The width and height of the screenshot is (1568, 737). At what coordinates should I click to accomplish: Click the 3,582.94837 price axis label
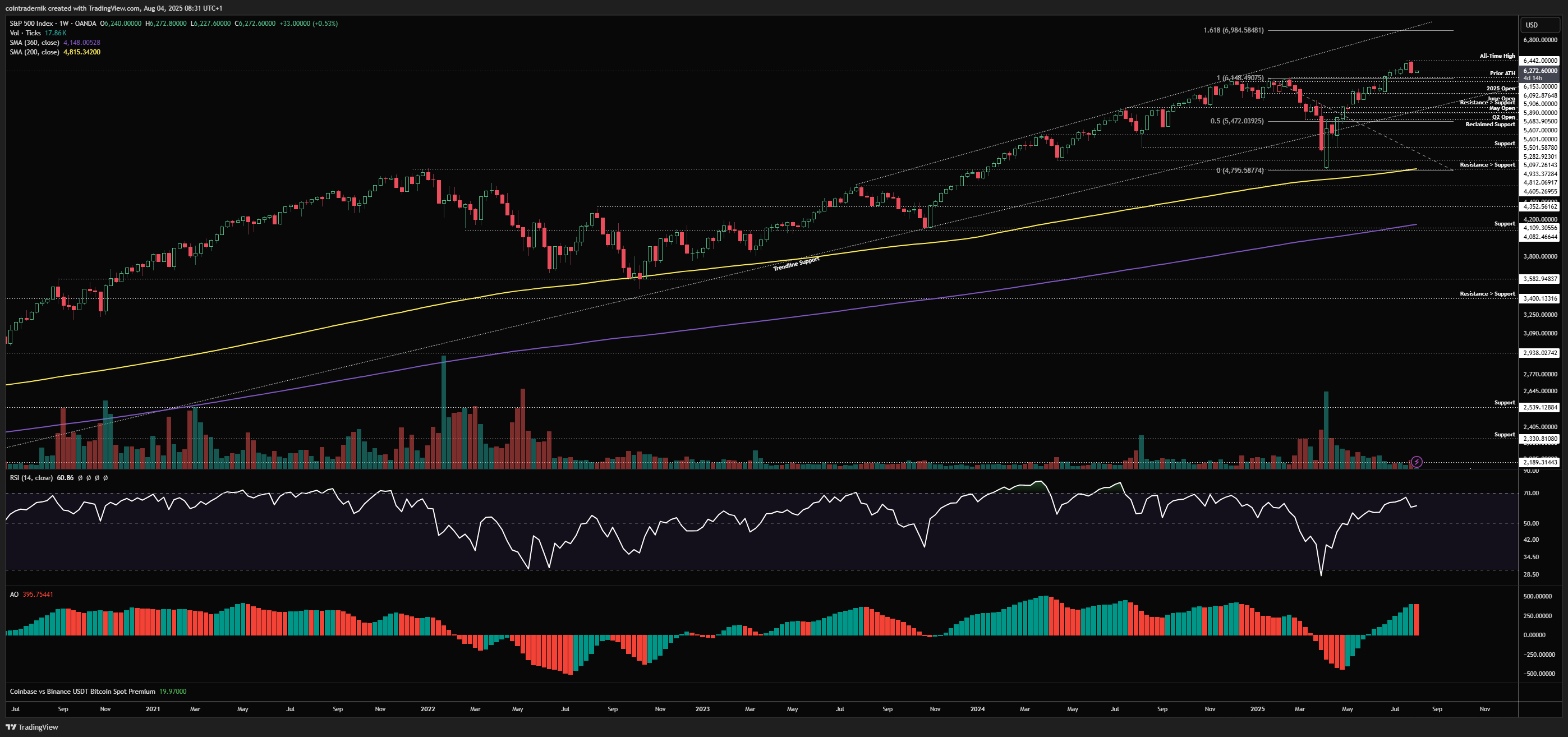pos(1540,279)
